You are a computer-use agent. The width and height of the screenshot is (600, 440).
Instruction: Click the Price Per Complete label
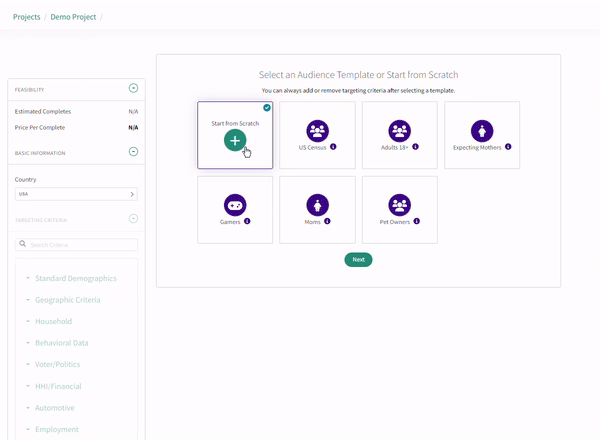[40, 127]
